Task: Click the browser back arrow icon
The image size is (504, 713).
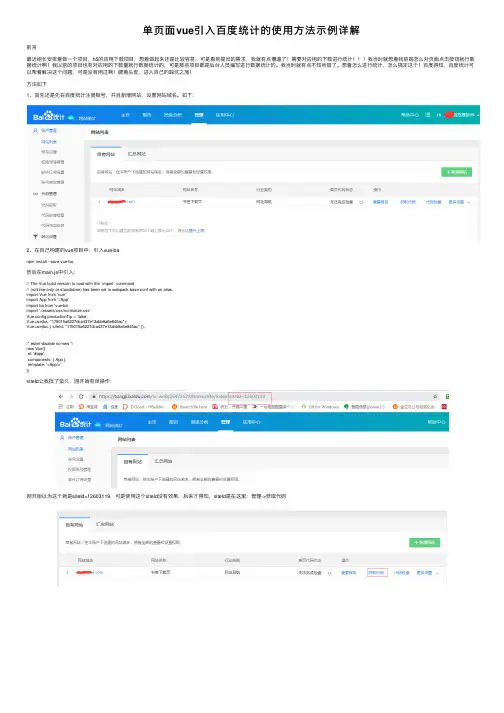Action: coord(61,397)
